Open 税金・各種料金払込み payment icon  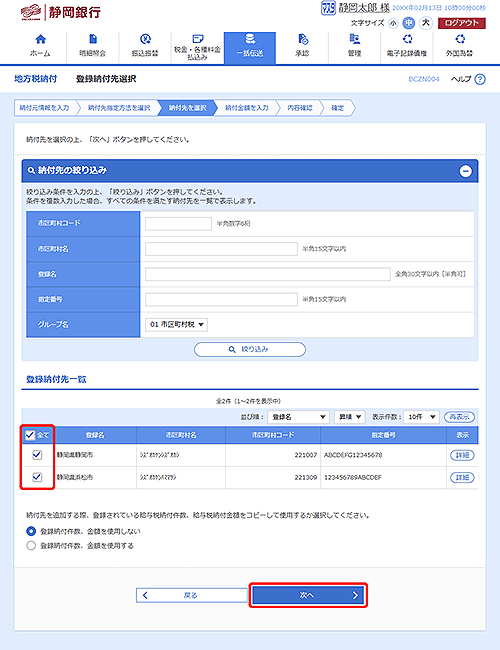(x=198, y=39)
